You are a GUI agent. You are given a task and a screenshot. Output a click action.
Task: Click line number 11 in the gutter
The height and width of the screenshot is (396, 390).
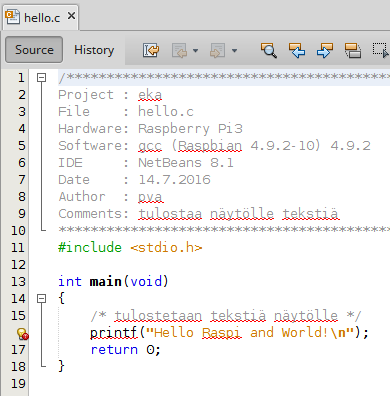click(18, 248)
